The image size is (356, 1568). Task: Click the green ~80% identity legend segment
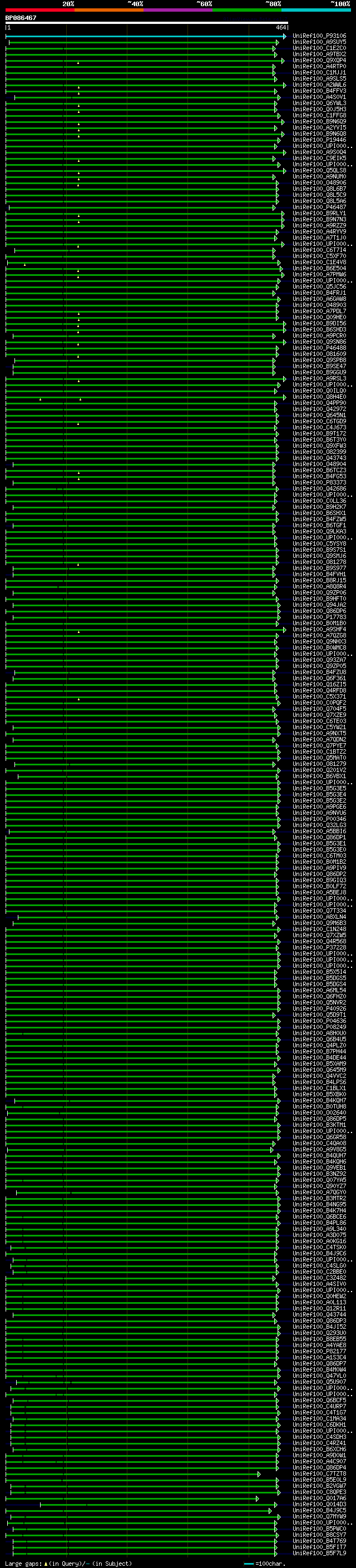[x=247, y=10]
